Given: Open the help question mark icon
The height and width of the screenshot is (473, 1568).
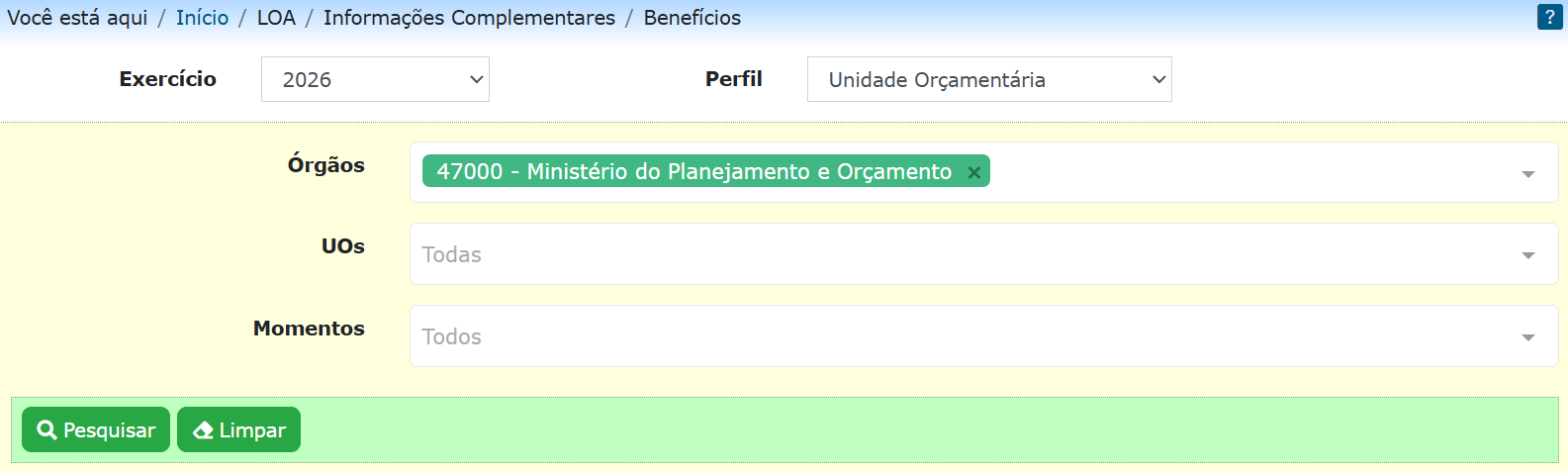Looking at the screenshot, I should pyautogui.click(x=1550, y=17).
